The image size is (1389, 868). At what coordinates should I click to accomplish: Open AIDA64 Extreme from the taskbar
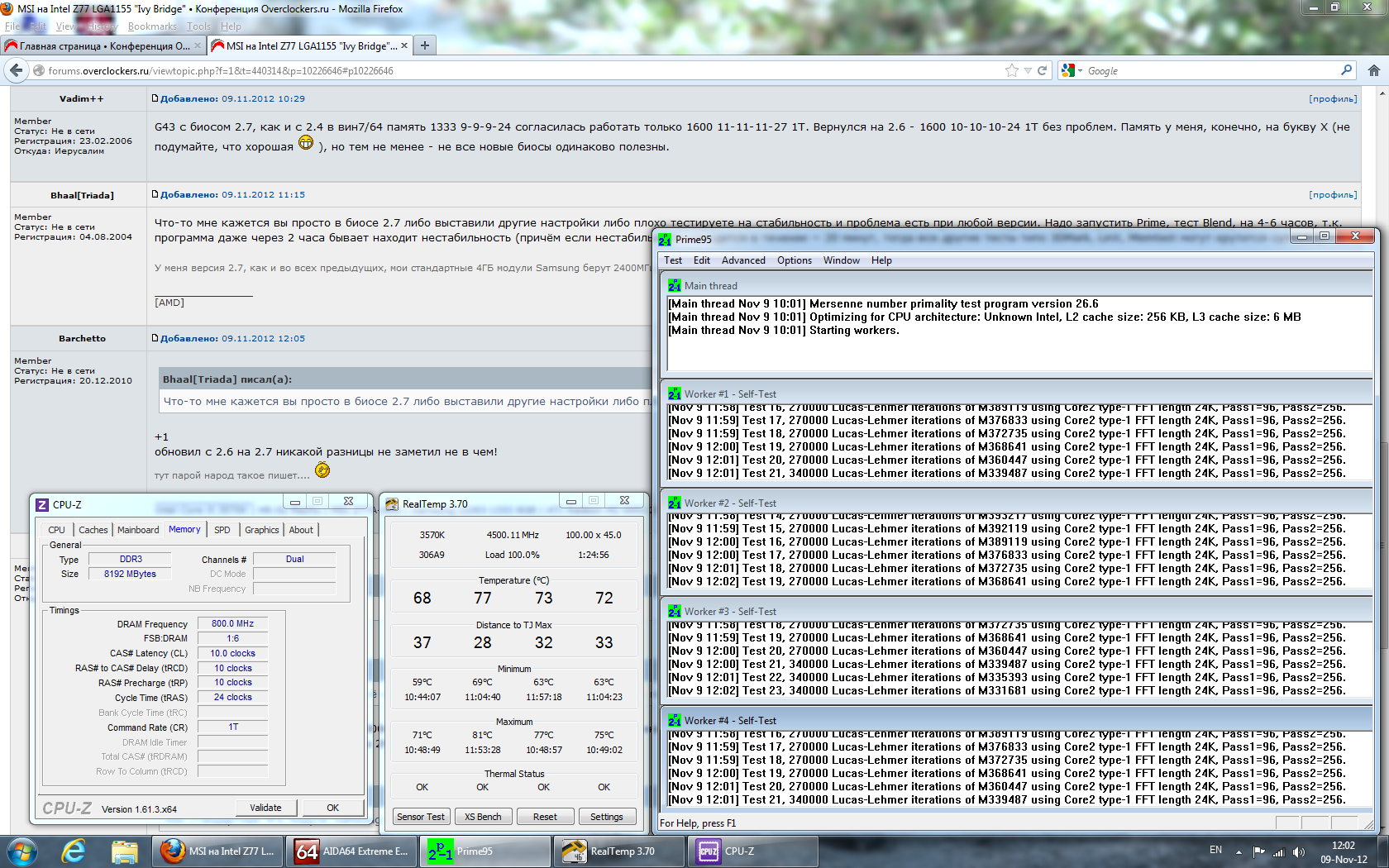352,851
